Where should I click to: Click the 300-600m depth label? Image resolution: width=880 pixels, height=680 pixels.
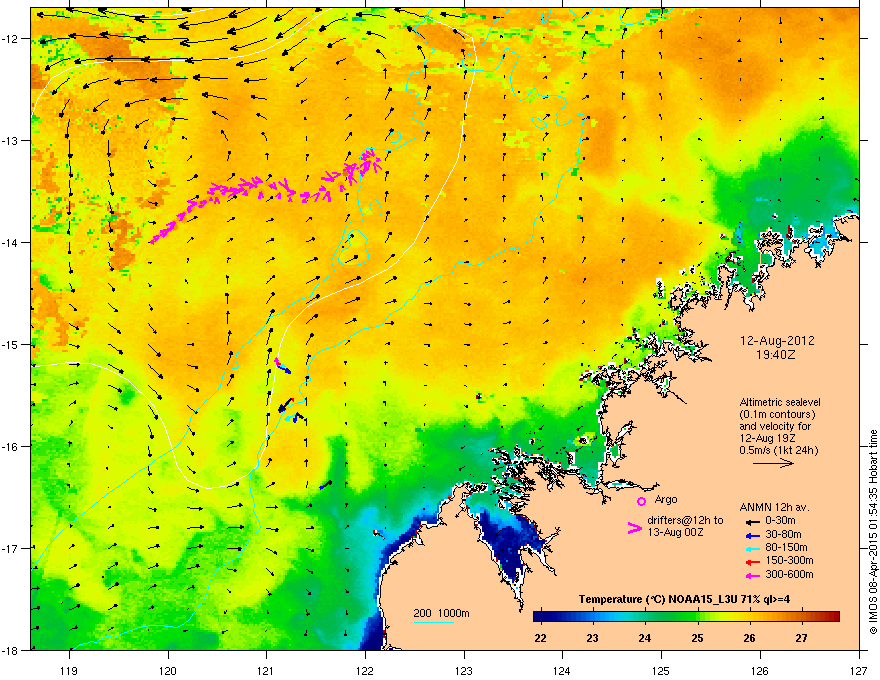pos(789,574)
